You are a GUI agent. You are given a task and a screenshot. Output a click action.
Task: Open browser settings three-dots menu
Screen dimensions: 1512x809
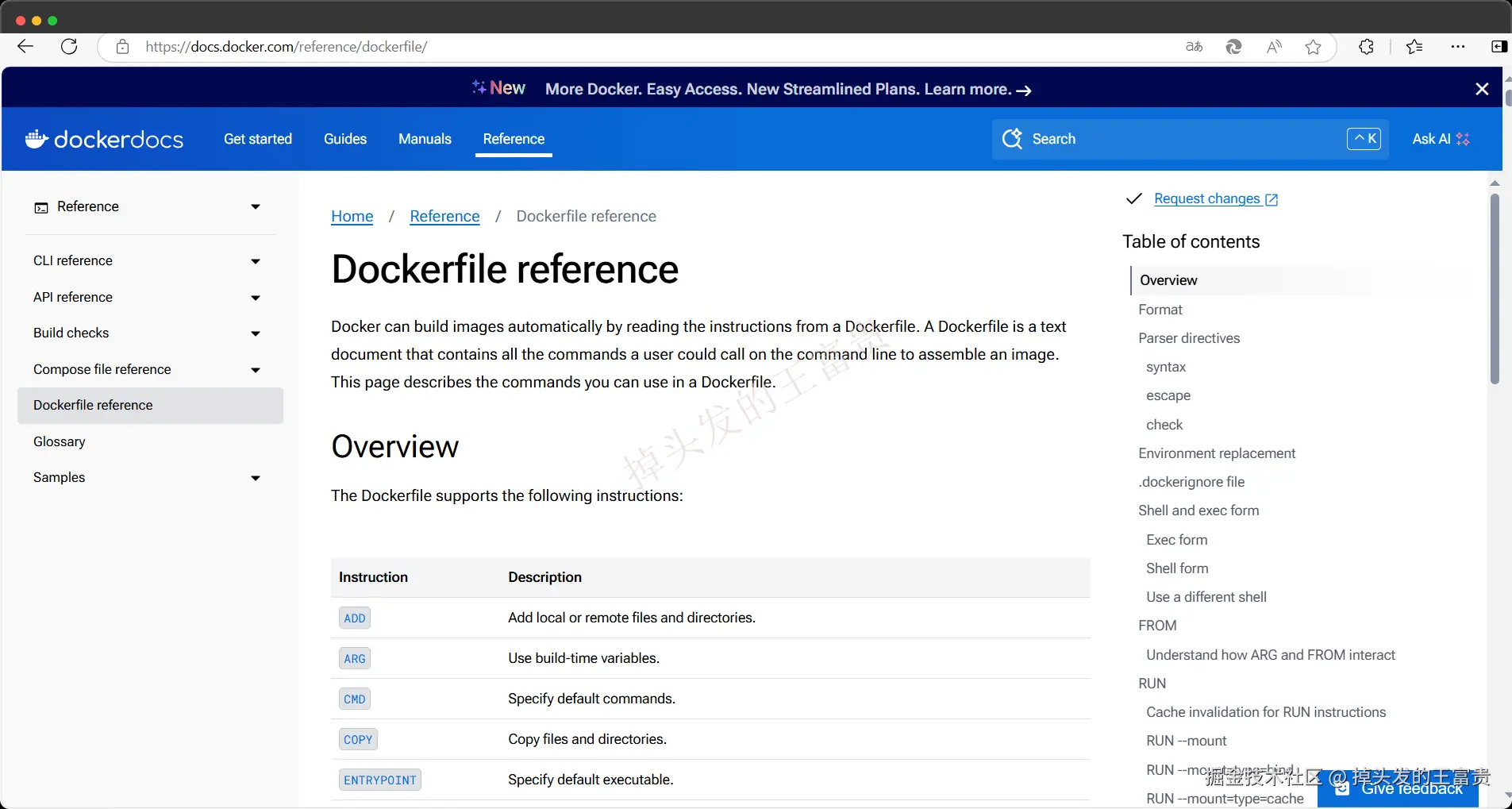click(x=1458, y=47)
